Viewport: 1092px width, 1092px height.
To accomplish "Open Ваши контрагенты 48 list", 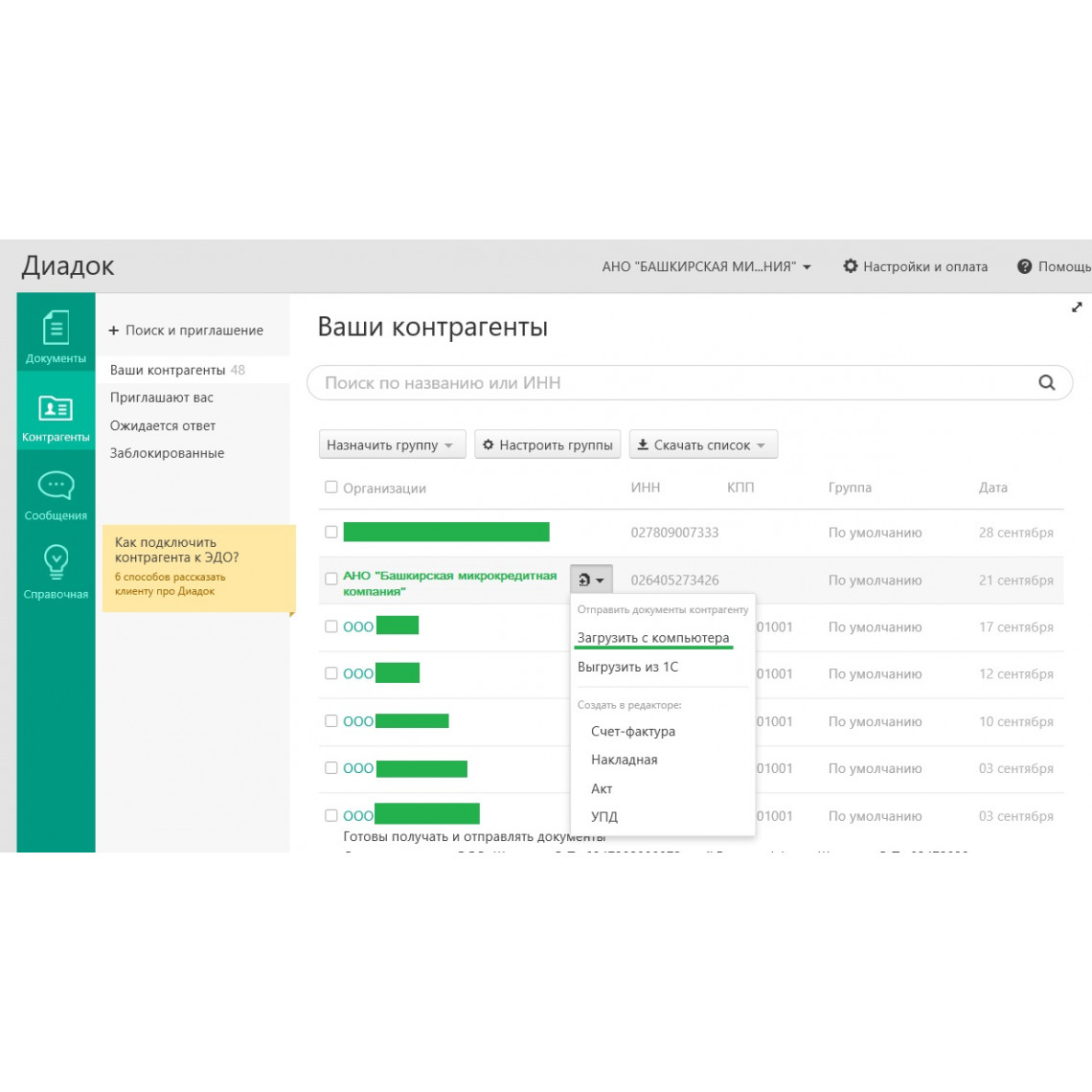I will click(177, 370).
